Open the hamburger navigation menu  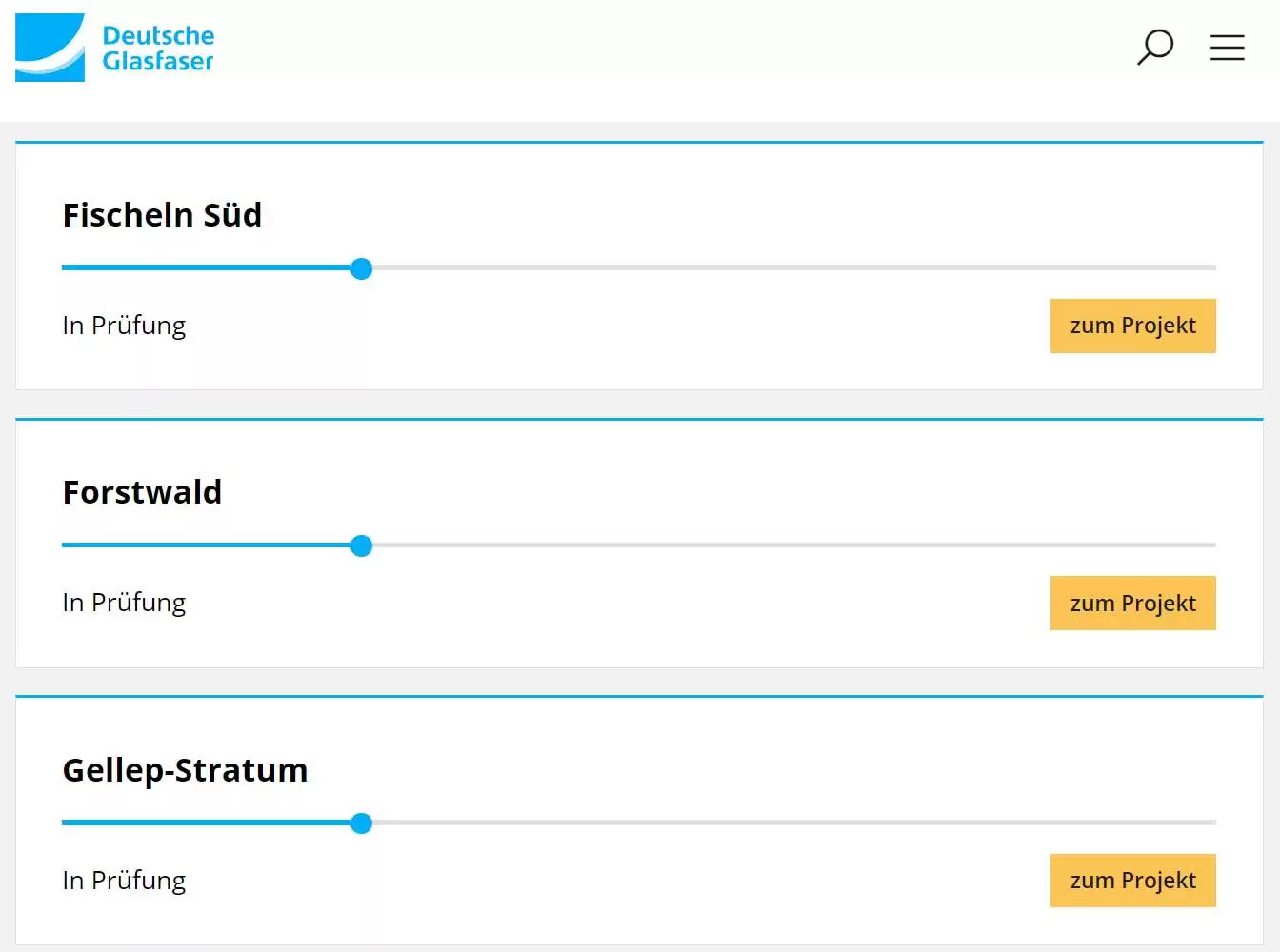1228,47
